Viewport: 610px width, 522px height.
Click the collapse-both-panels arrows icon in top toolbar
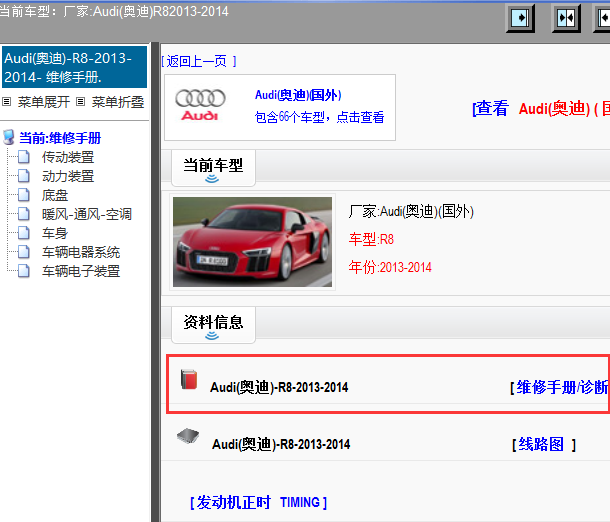coord(566,18)
